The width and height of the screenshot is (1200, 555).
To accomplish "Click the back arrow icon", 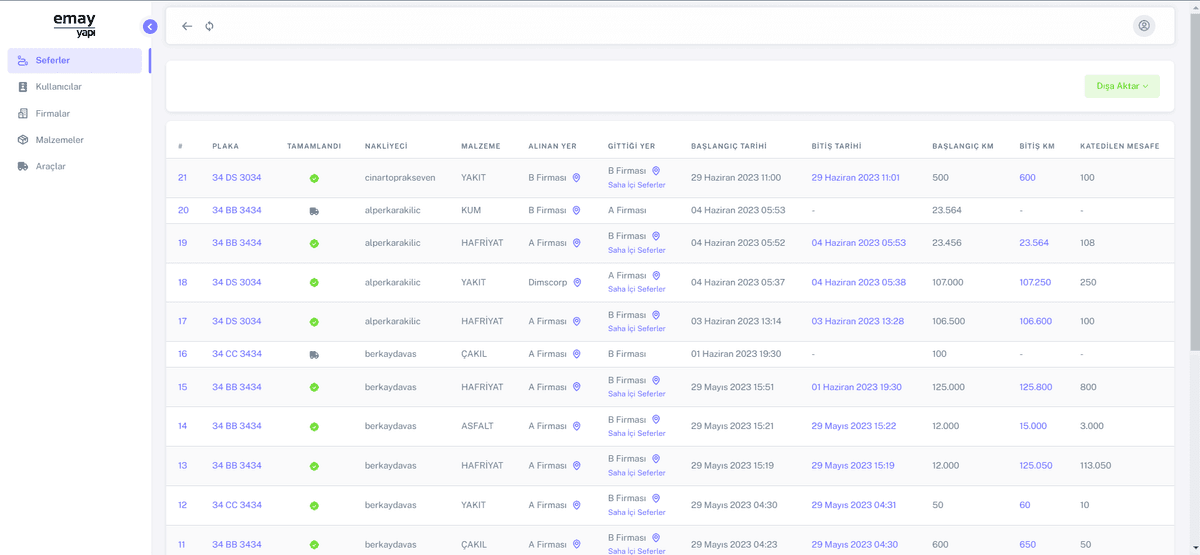I will [x=187, y=26].
